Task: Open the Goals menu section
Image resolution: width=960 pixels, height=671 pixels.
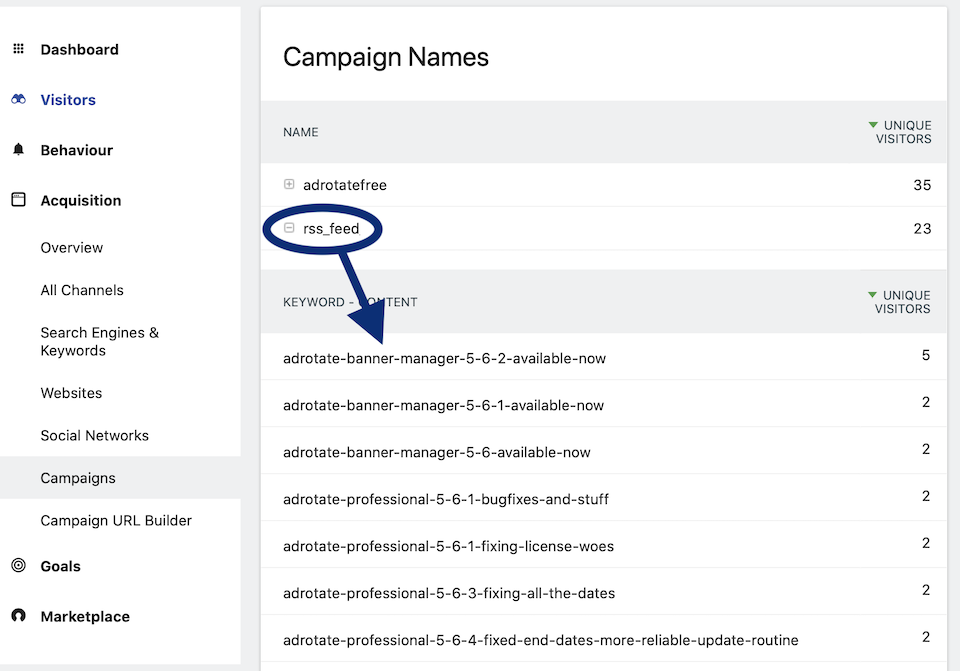Action: point(60,566)
